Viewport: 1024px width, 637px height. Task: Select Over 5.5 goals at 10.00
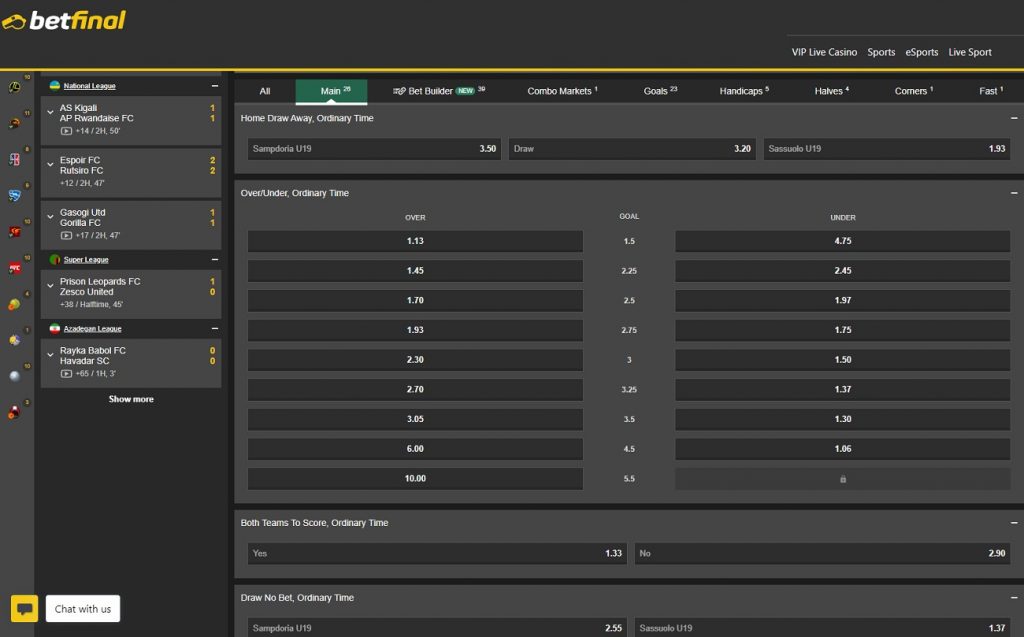click(x=415, y=479)
